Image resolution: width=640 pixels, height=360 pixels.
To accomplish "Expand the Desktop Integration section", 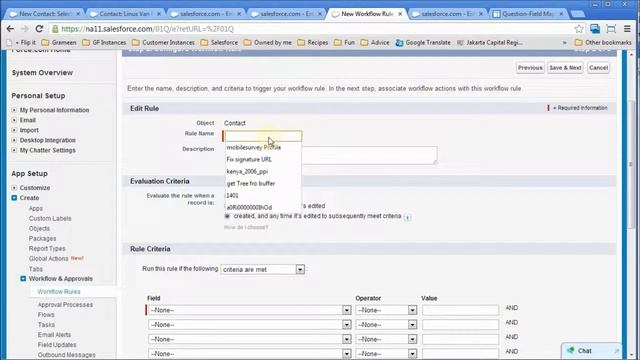I will 14,140.
